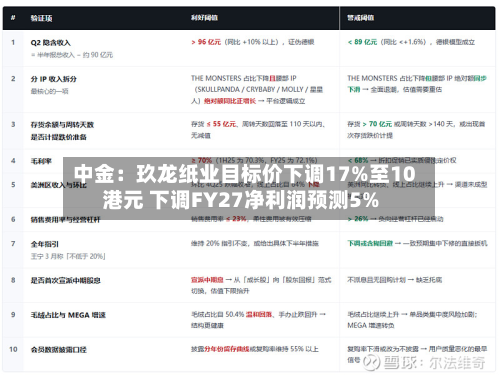Select the '是否首次宣派中期股息' row title
The image size is (500, 378).
pos(66,280)
